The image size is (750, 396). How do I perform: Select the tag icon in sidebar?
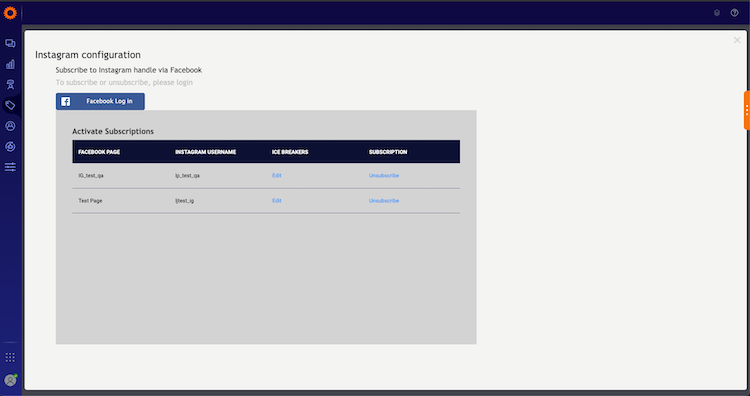click(x=10, y=105)
